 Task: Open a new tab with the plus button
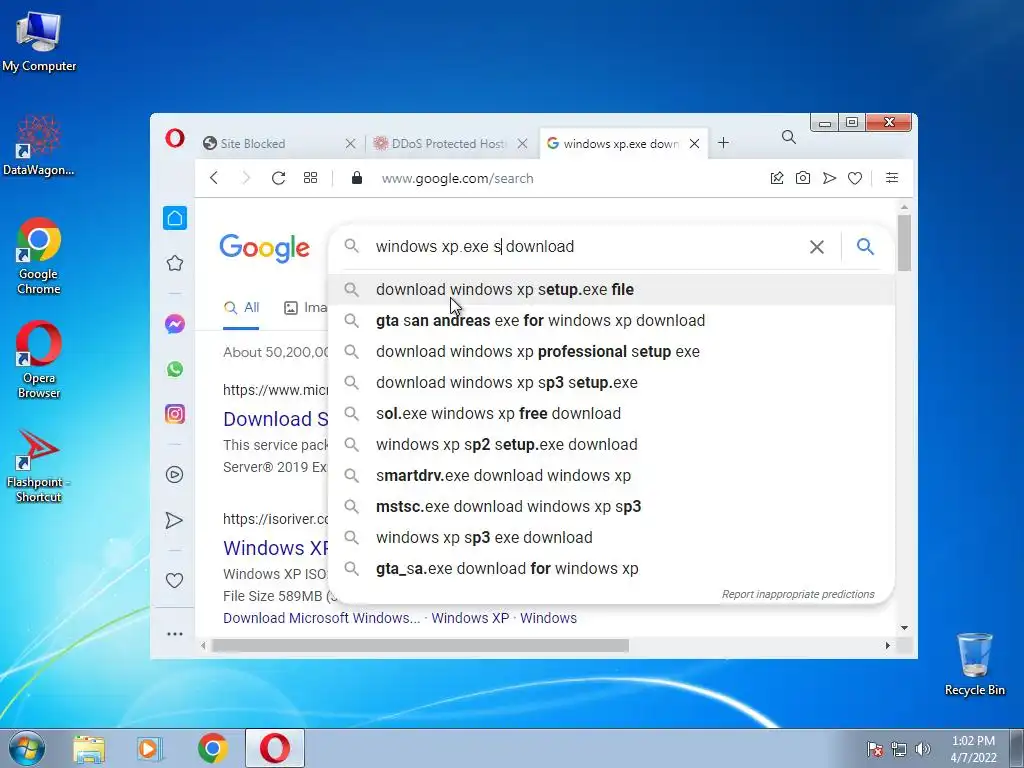tap(723, 143)
